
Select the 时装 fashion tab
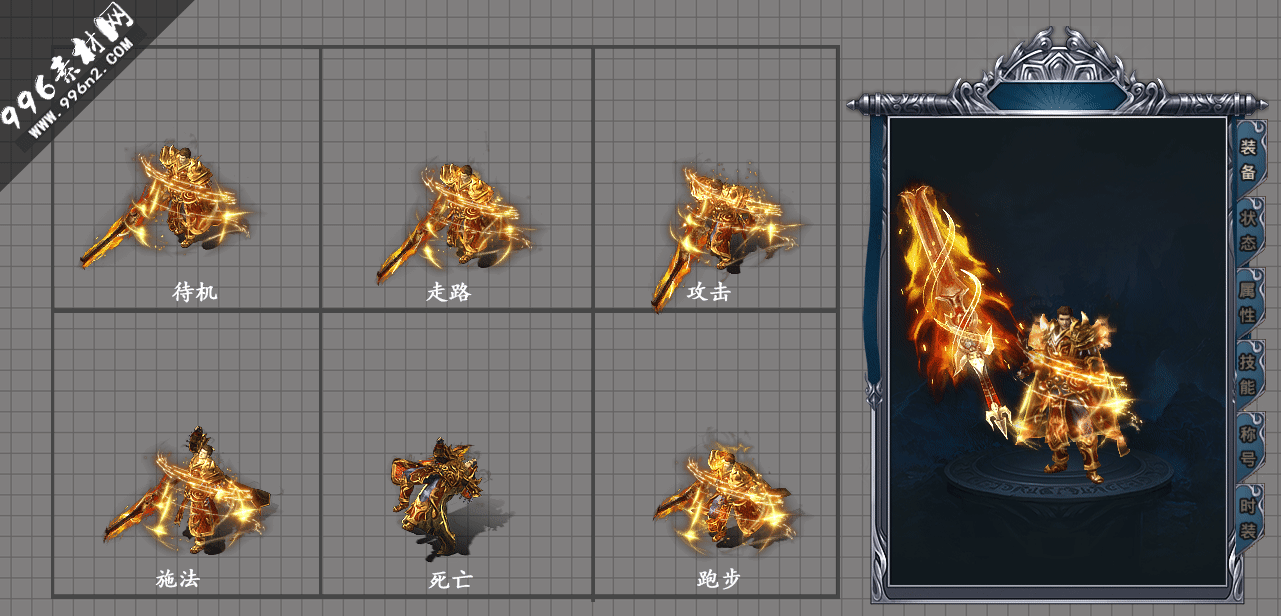click(1249, 517)
